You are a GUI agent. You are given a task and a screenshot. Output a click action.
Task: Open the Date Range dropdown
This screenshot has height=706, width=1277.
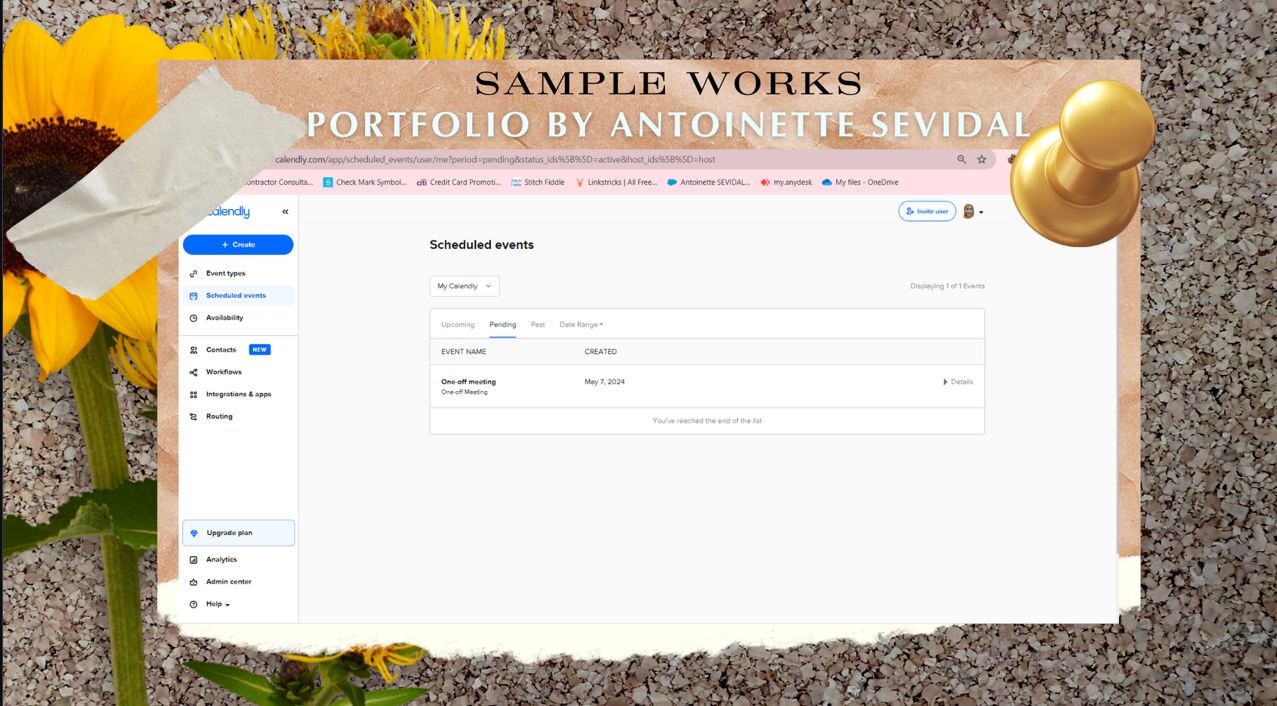[x=581, y=325]
